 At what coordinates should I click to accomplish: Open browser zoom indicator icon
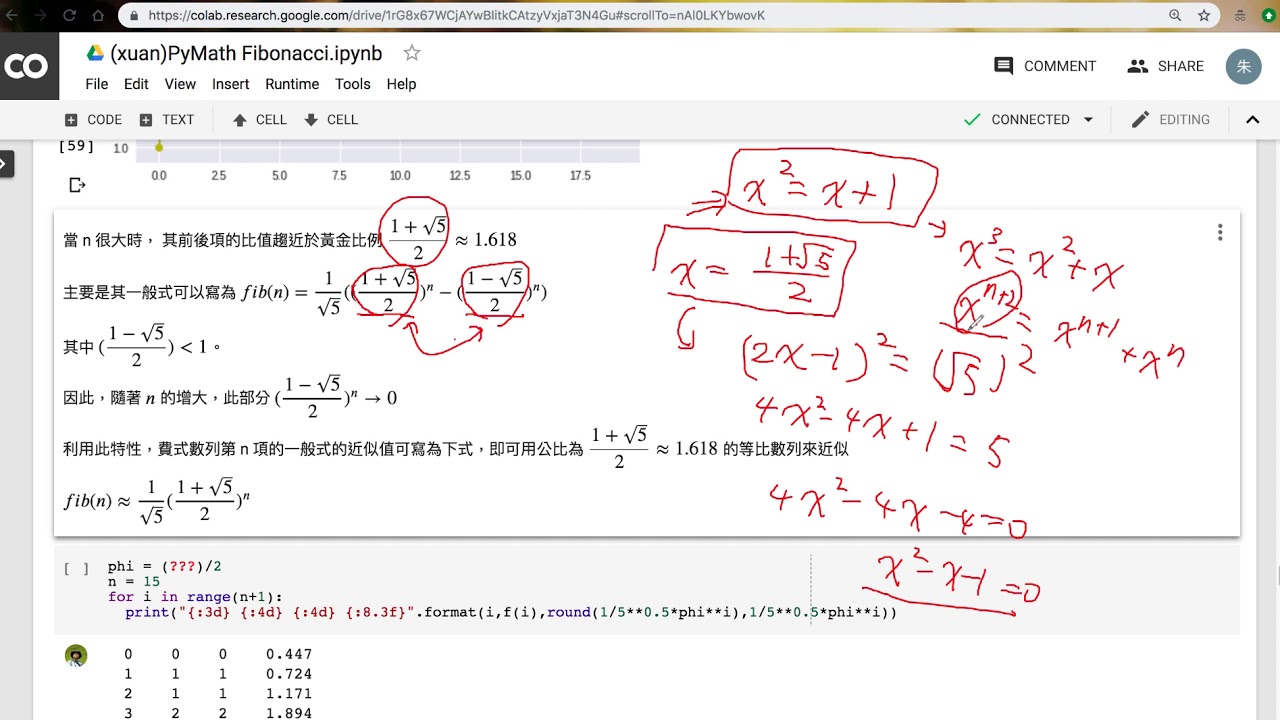click(x=1175, y=15)
